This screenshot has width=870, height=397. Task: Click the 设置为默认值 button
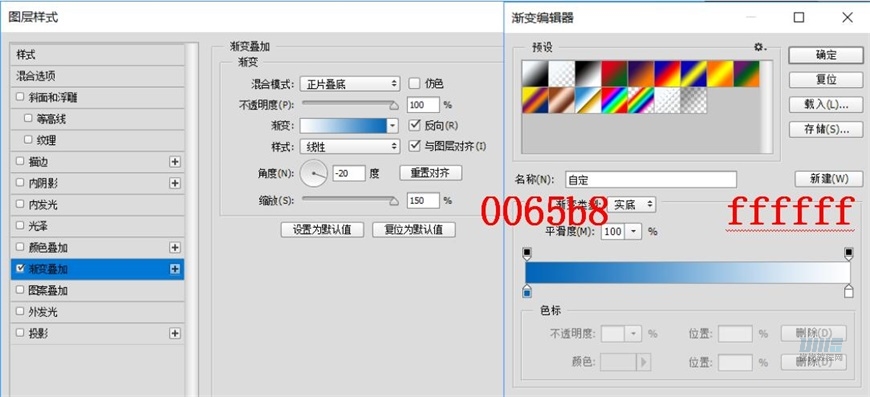(x=322, y=230)
